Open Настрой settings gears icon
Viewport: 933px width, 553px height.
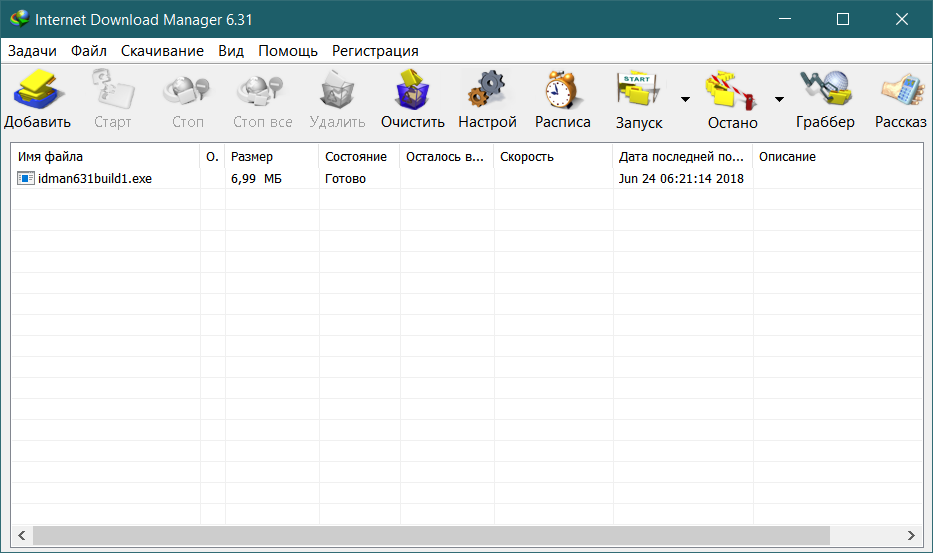(487, 89)
